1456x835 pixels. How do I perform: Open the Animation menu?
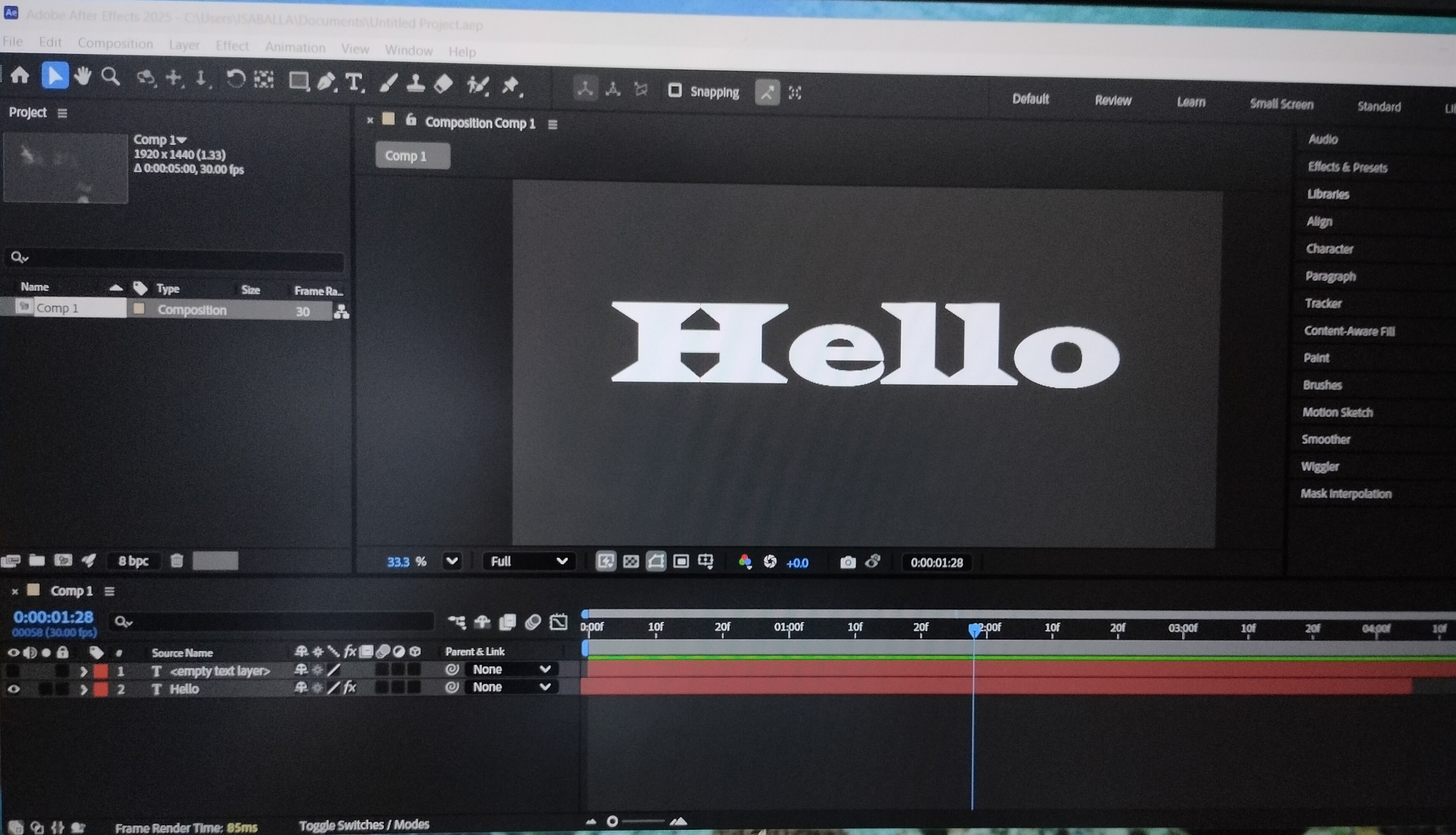(295, 47)
